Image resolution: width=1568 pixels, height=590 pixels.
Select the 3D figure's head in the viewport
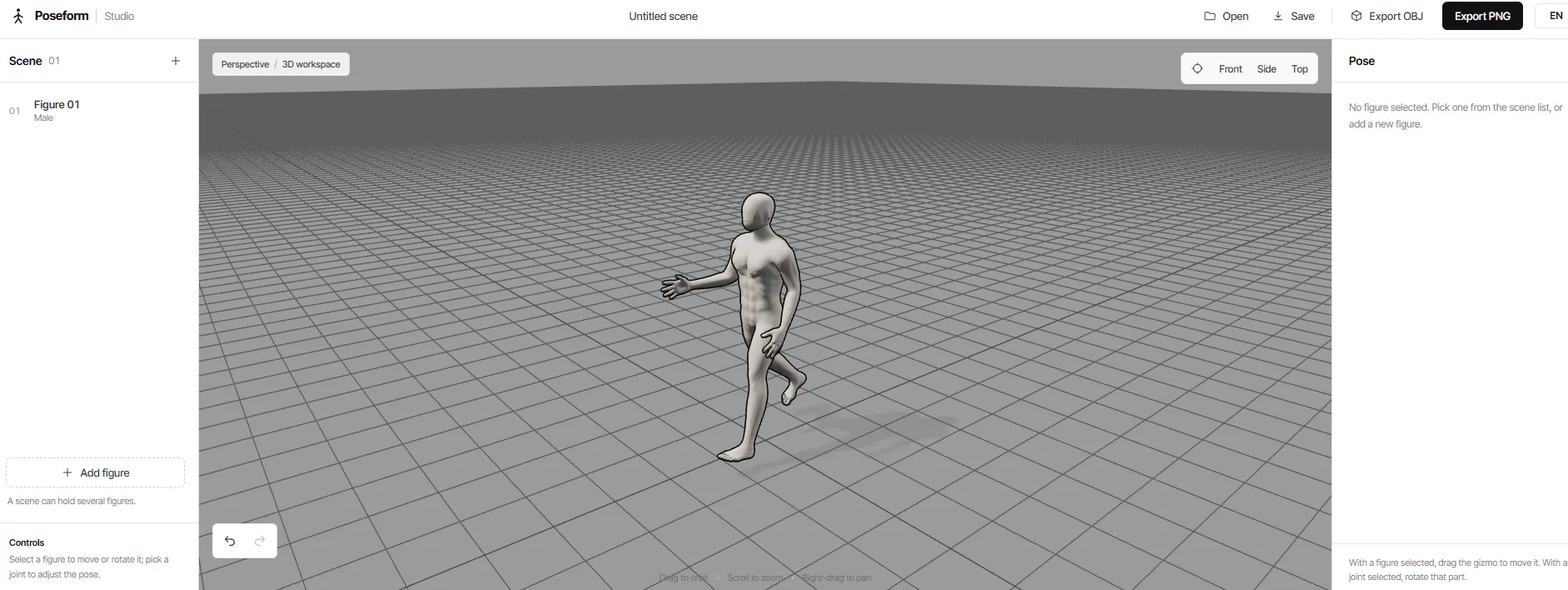point(758,212)
